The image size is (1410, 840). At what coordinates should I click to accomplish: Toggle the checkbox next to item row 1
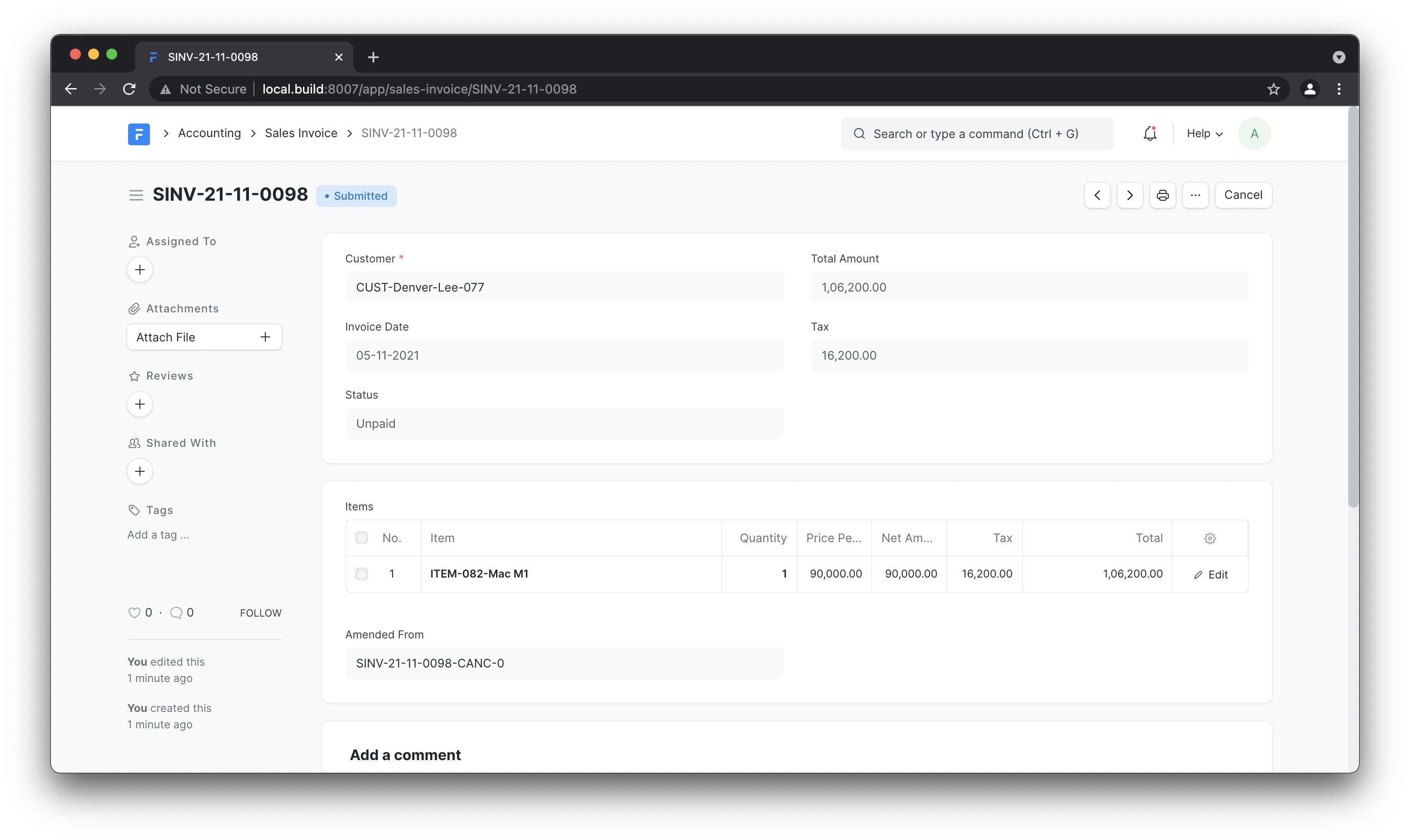coord(361,573)
